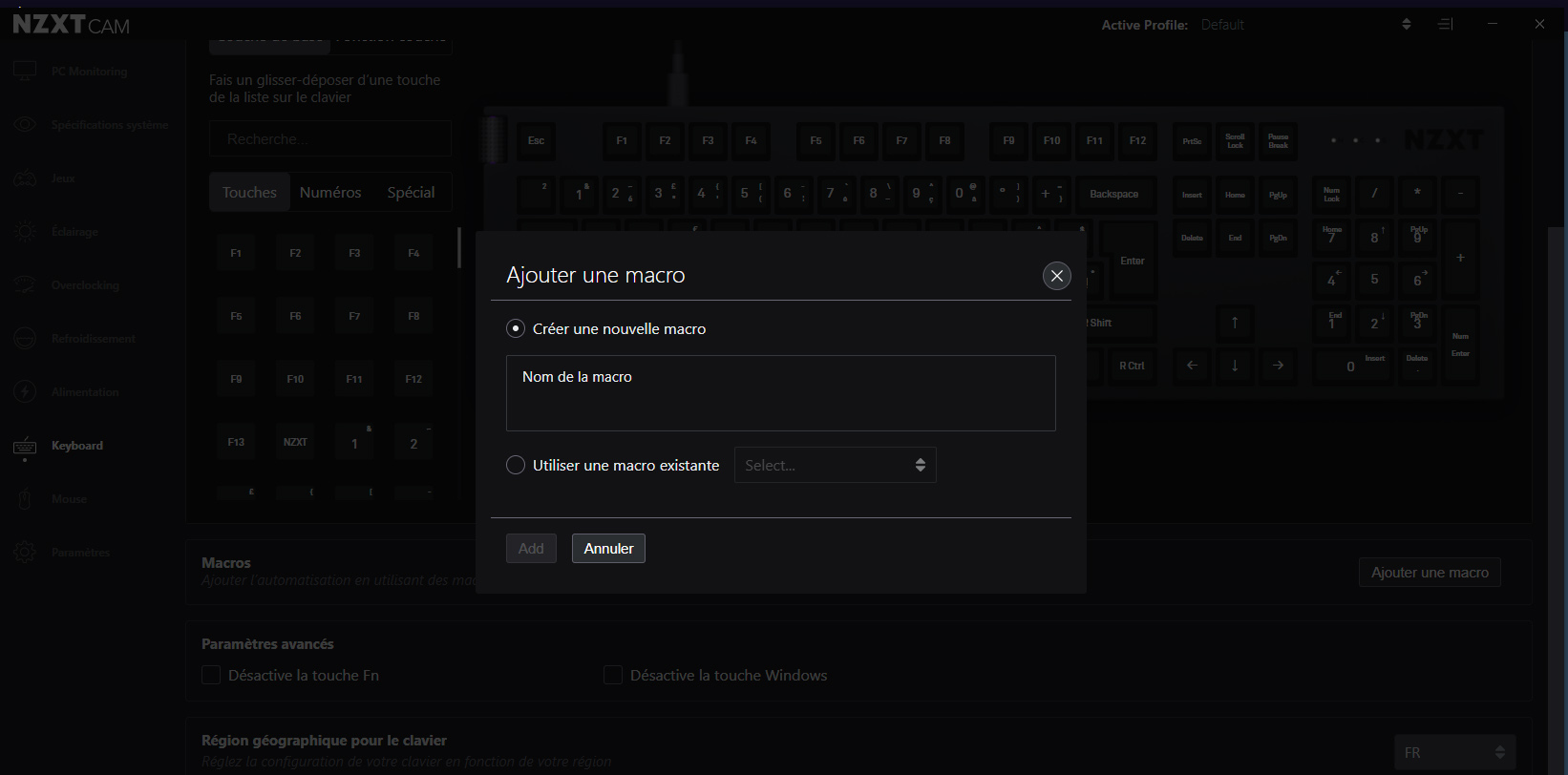Click the Backspace key on keyboard image
This screenshot has height=775, width=1568.
coord(1114,194)
